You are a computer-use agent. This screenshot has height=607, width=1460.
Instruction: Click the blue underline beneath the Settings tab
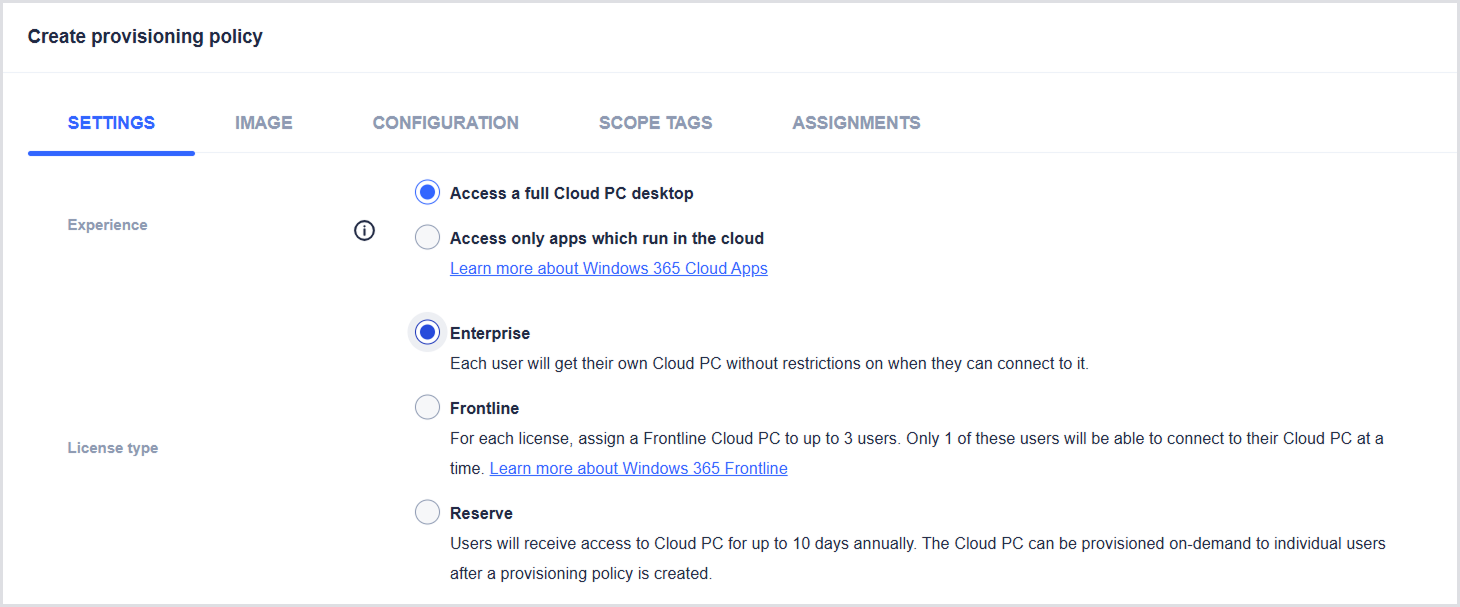coord(111,153)
